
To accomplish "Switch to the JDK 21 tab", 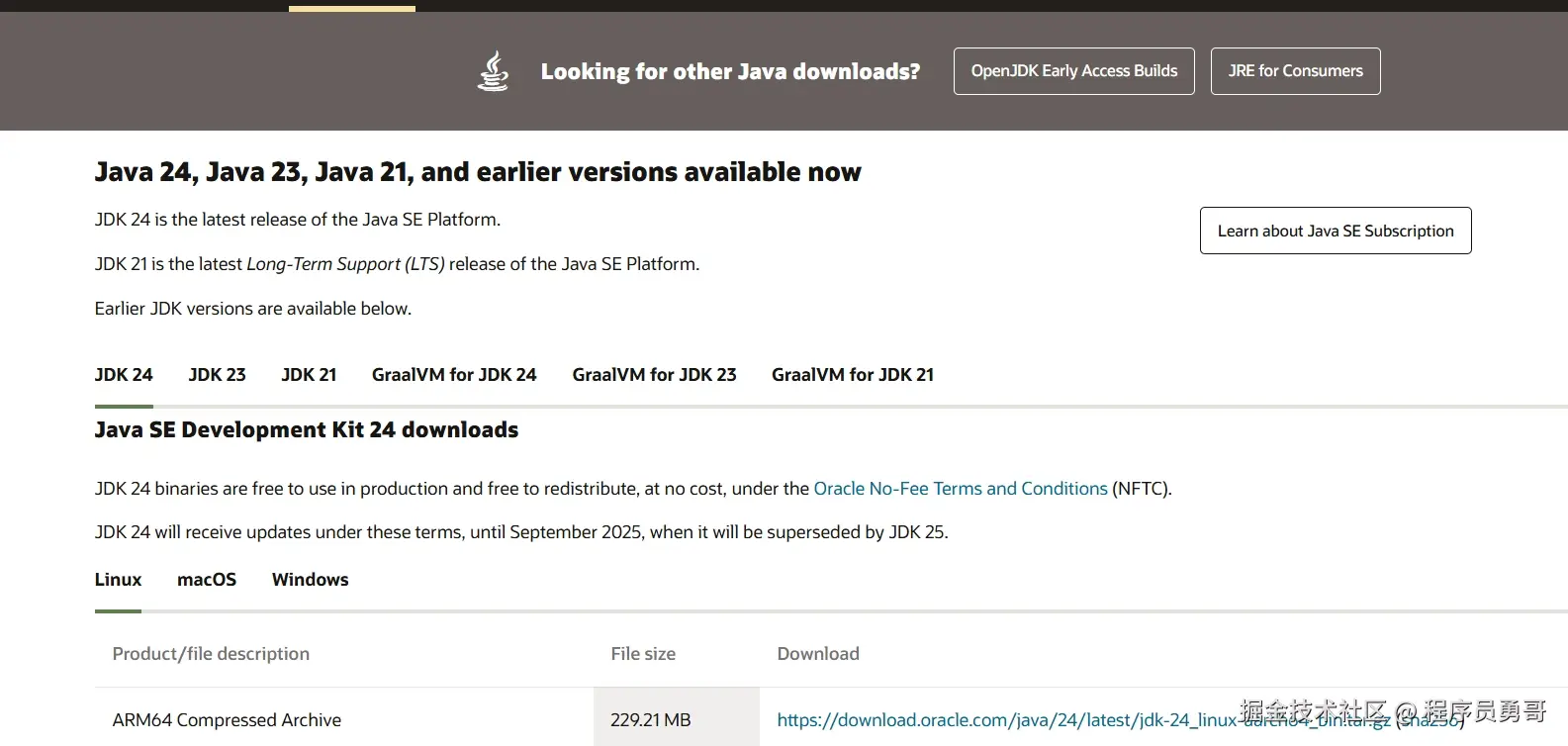I will [309, 375].
